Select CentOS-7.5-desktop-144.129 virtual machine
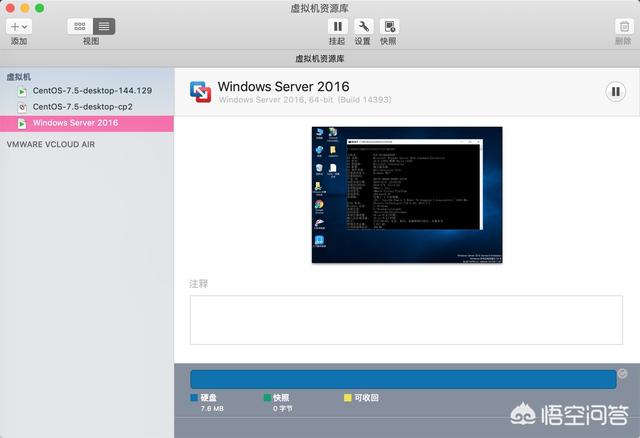 tap(87, 91)
